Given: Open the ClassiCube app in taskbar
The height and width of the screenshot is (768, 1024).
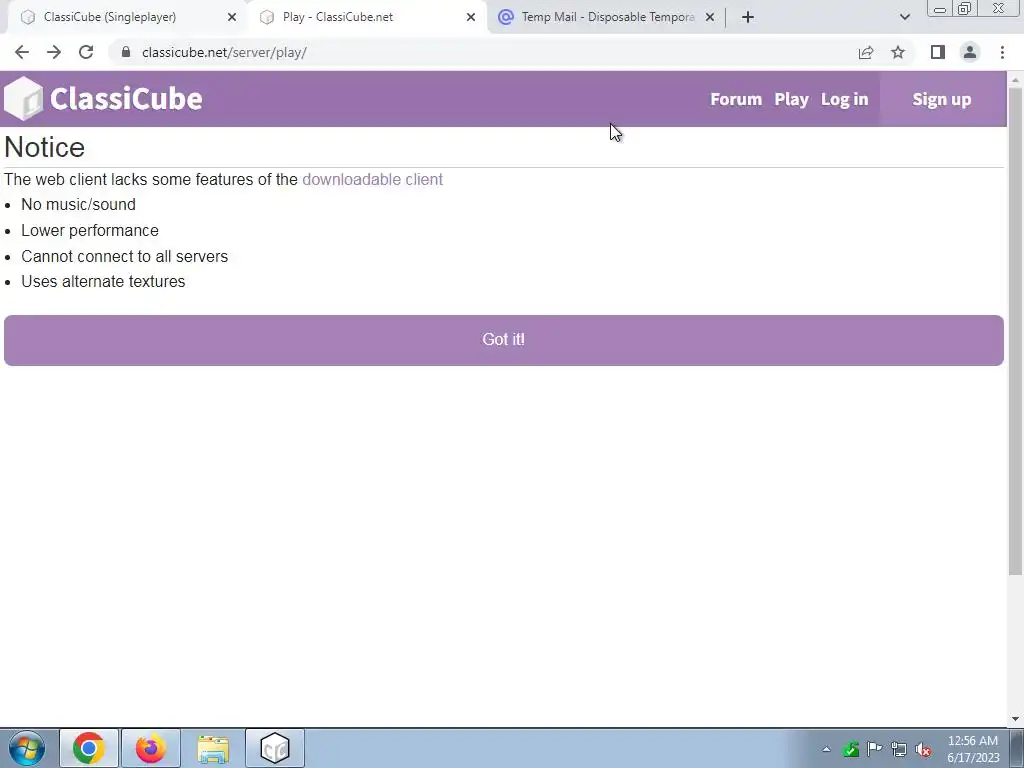Looking at the screenshot, I should (x=275, y=748).
